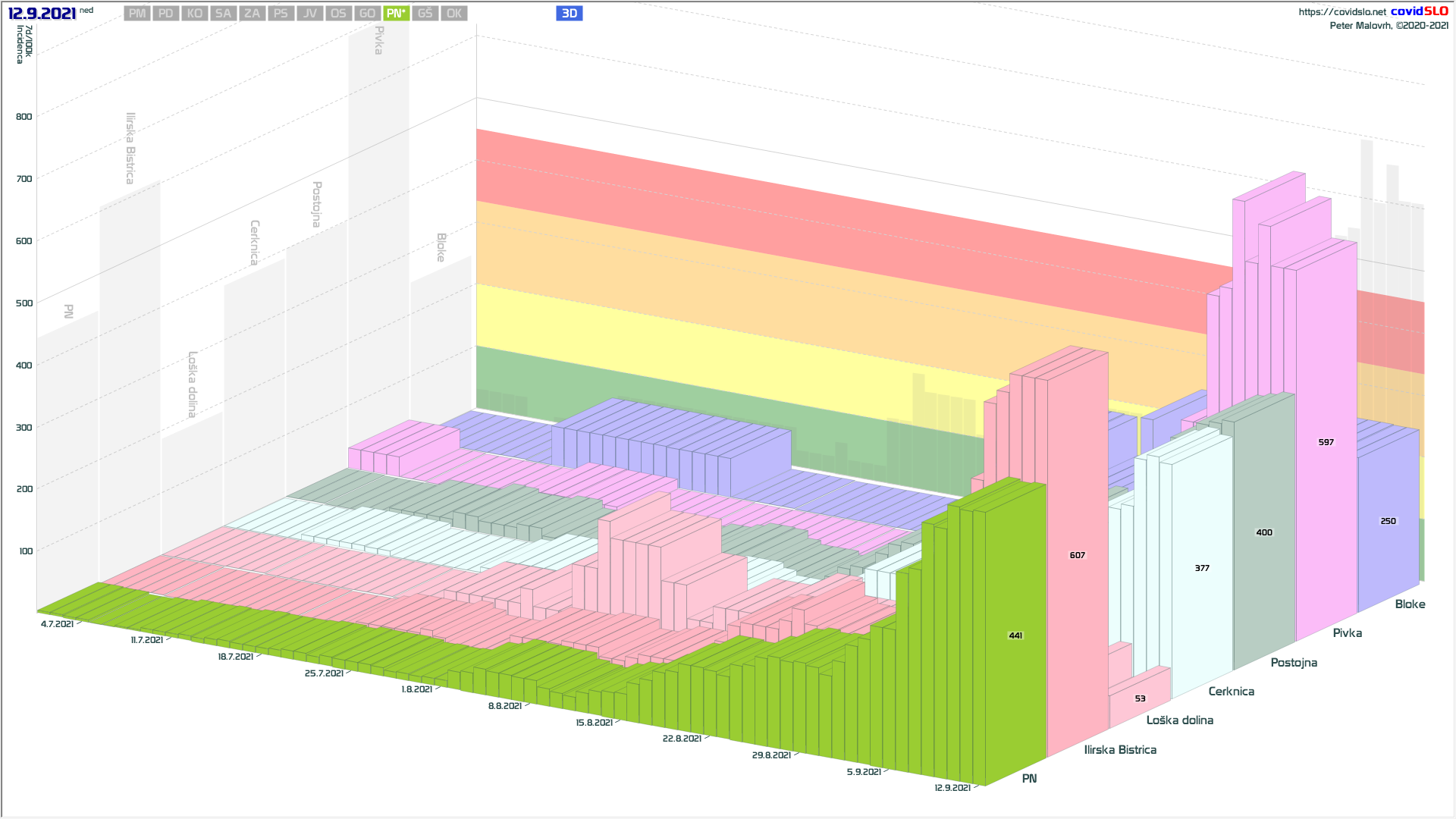Open the KO region tab
The height and width of the screenshot is (819, 1456).
click(x=194, y=14)
